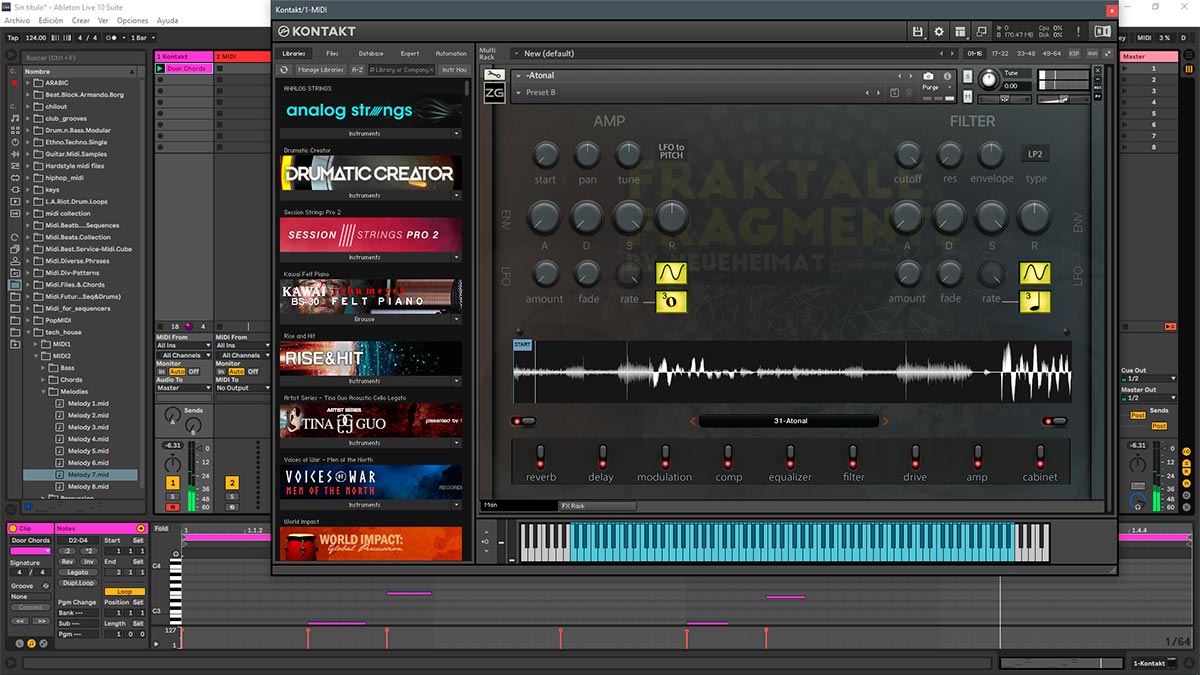Toggle delay effect switch
The width and height of the screenshot is (1200, 675).
click(x=602, y=457)
